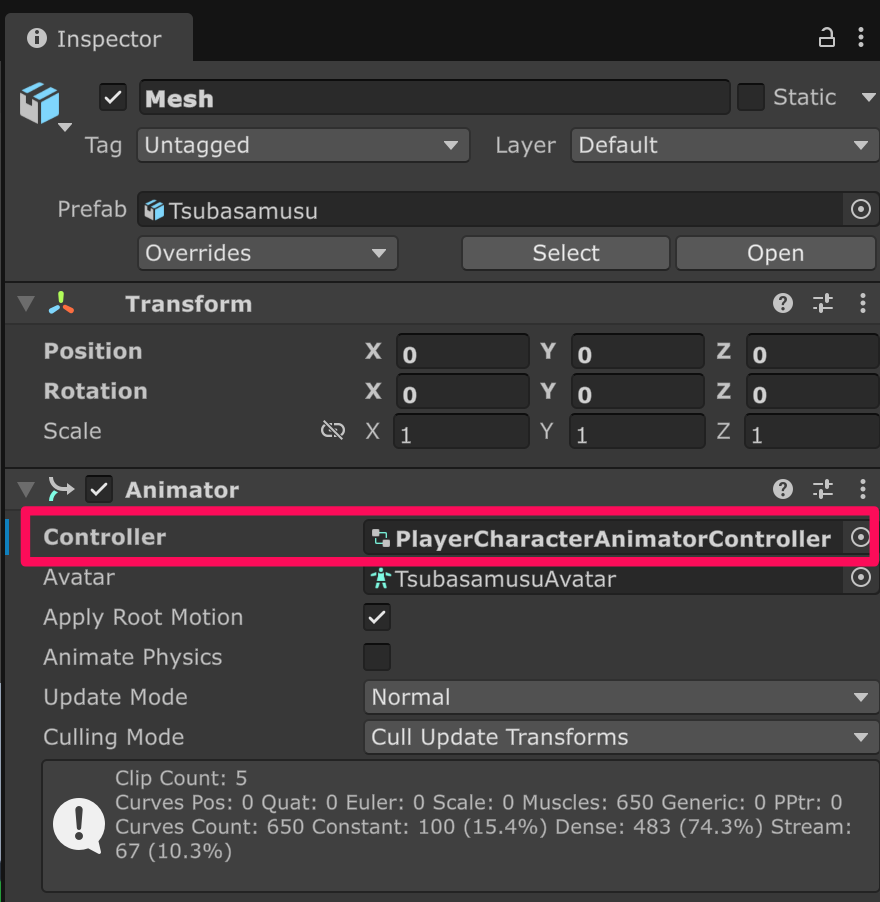Open the Tag dropdown
Viewport: 880px width, 902px height.
coord(302,146)
